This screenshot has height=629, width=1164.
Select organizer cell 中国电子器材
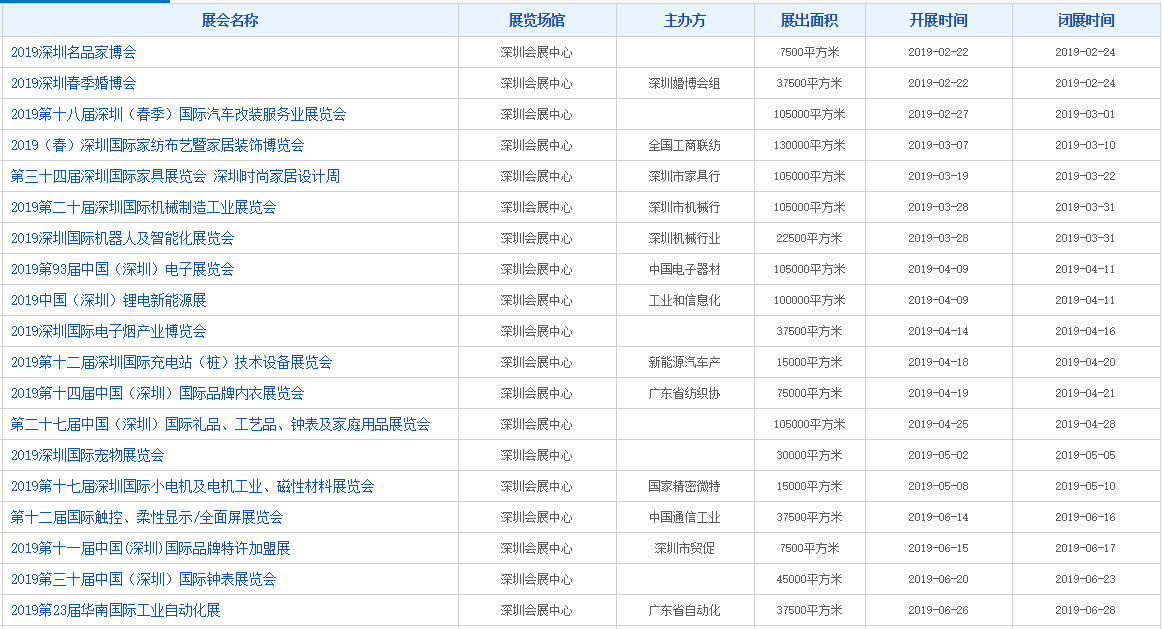(x=684, y=270)
